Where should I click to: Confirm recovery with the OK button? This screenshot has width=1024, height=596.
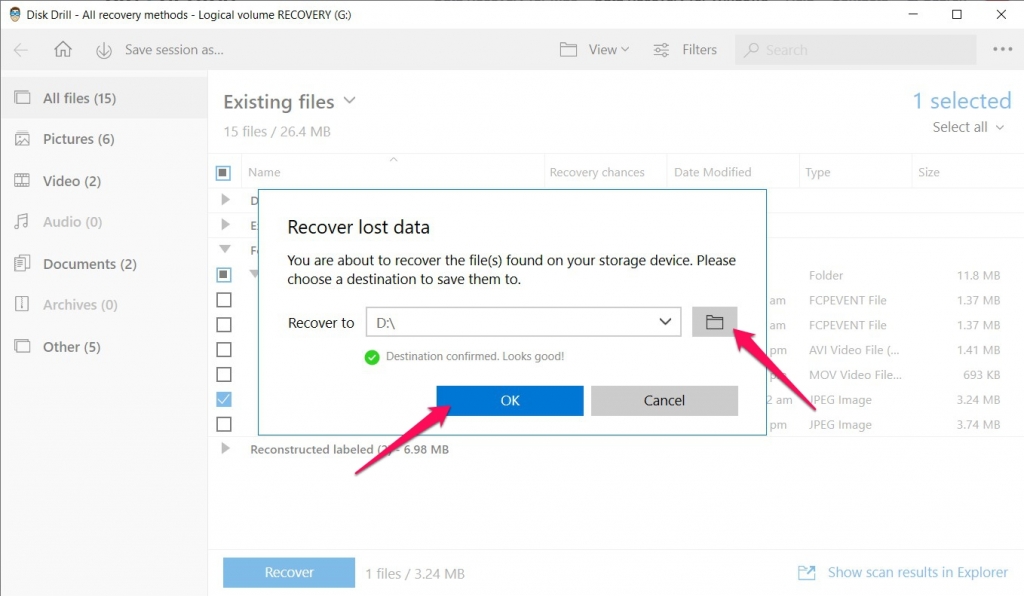point(509,400)
